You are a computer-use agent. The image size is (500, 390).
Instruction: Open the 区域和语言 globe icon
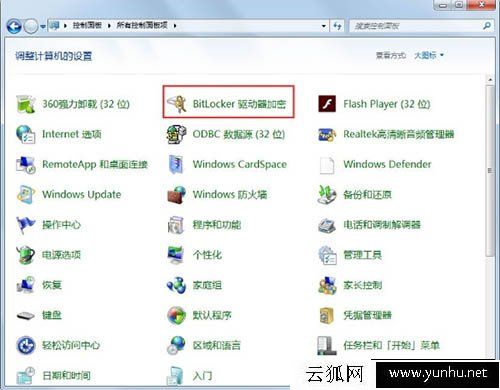177,346
